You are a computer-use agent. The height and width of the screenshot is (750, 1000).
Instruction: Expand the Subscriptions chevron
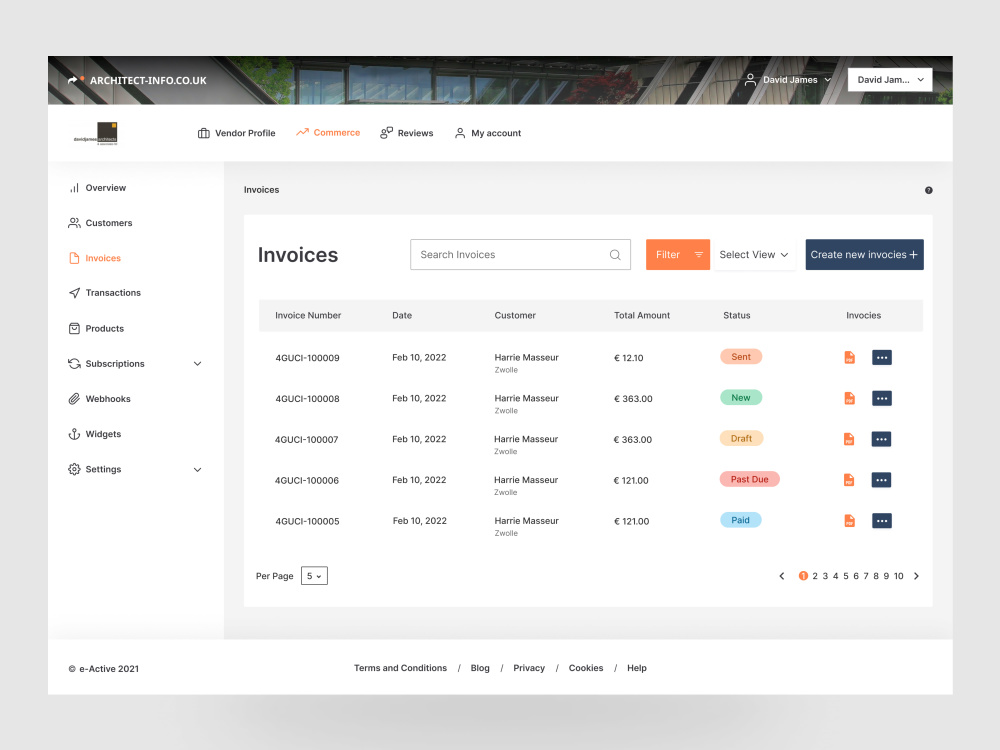coord(198,364)
